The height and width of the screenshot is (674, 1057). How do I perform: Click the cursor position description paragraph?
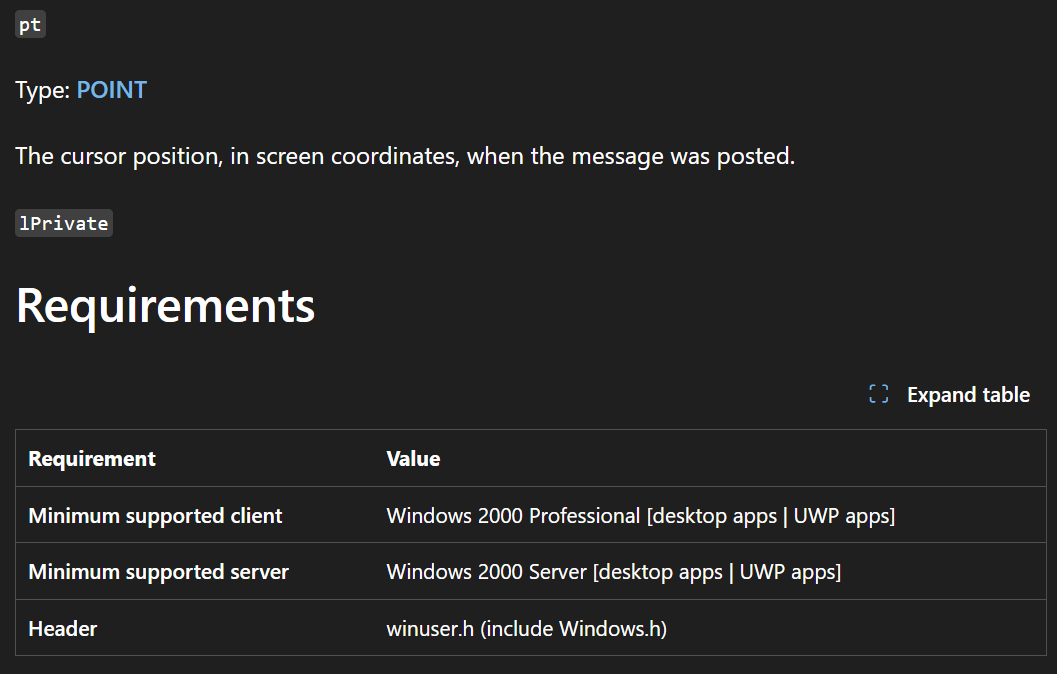(405, 156)
